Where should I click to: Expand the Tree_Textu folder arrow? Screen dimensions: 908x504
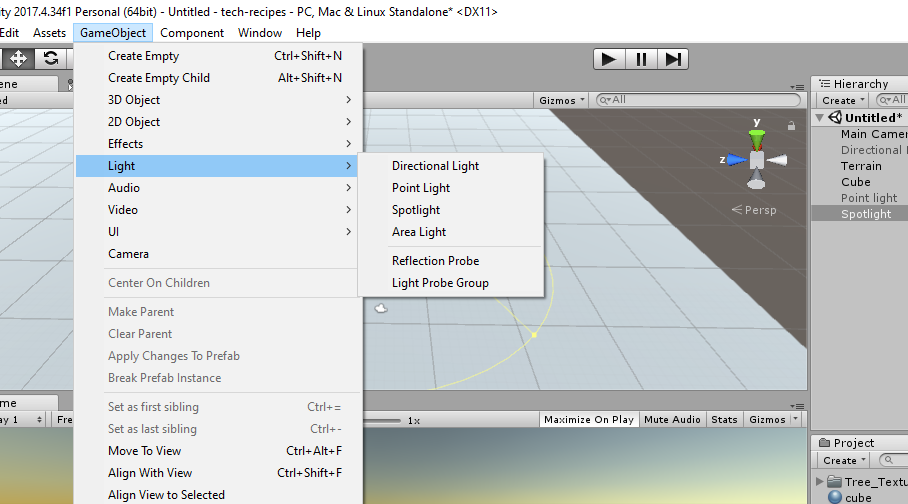point(819,481)
